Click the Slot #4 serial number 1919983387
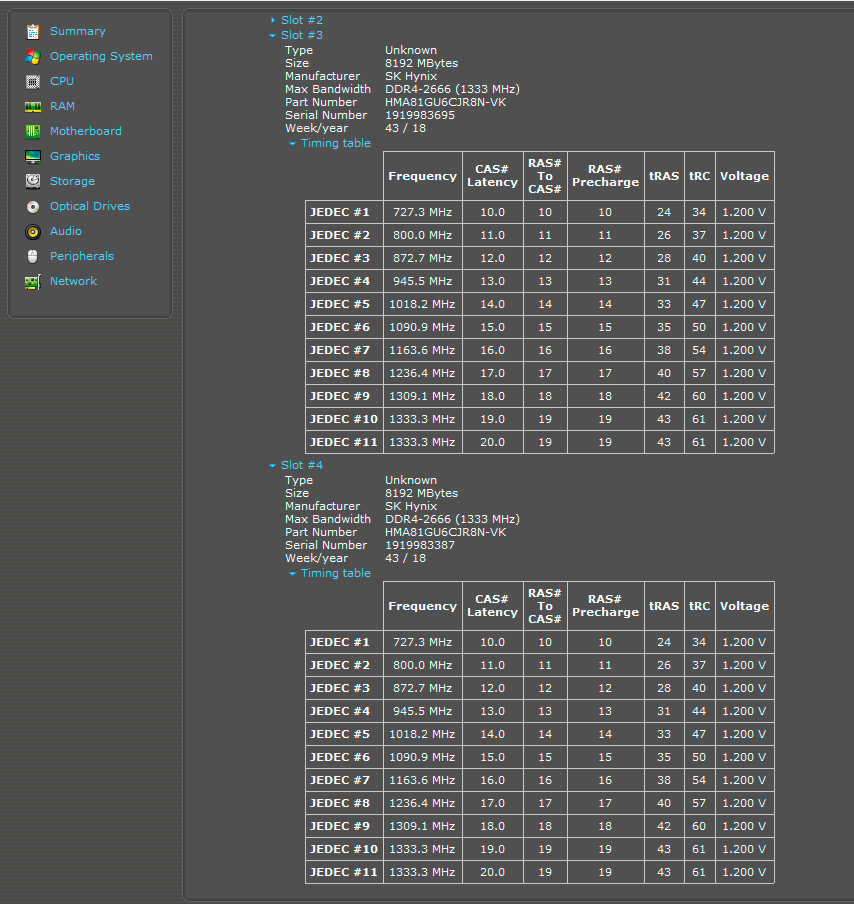This screenshot has width=854, height=904. 419,545
